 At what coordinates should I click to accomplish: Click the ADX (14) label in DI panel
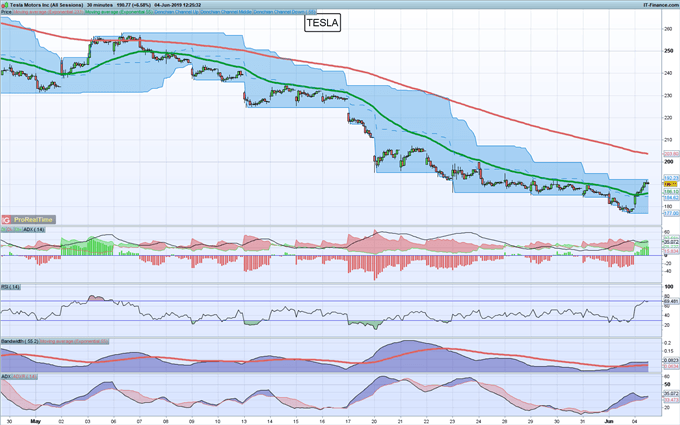pyautogui.click(x=33, y=229)
